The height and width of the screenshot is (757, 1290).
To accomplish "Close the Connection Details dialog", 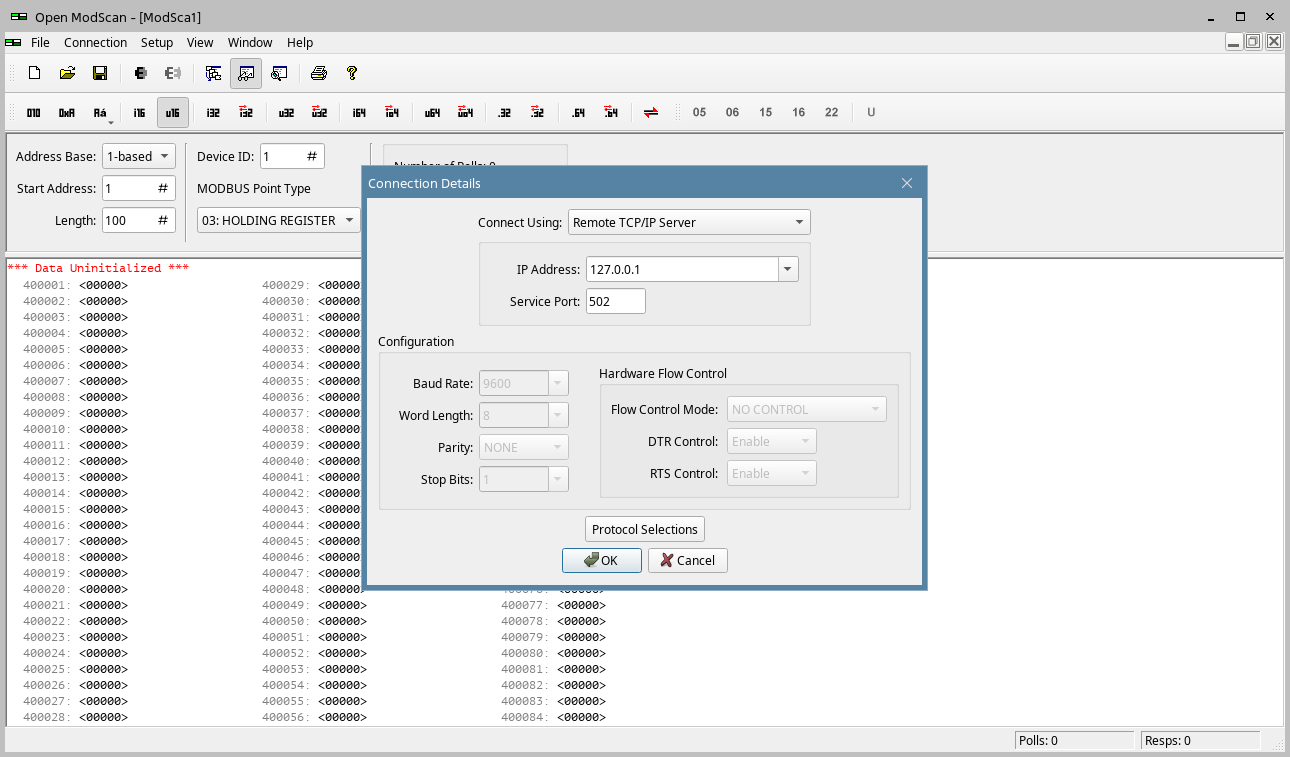I will 907,184.
